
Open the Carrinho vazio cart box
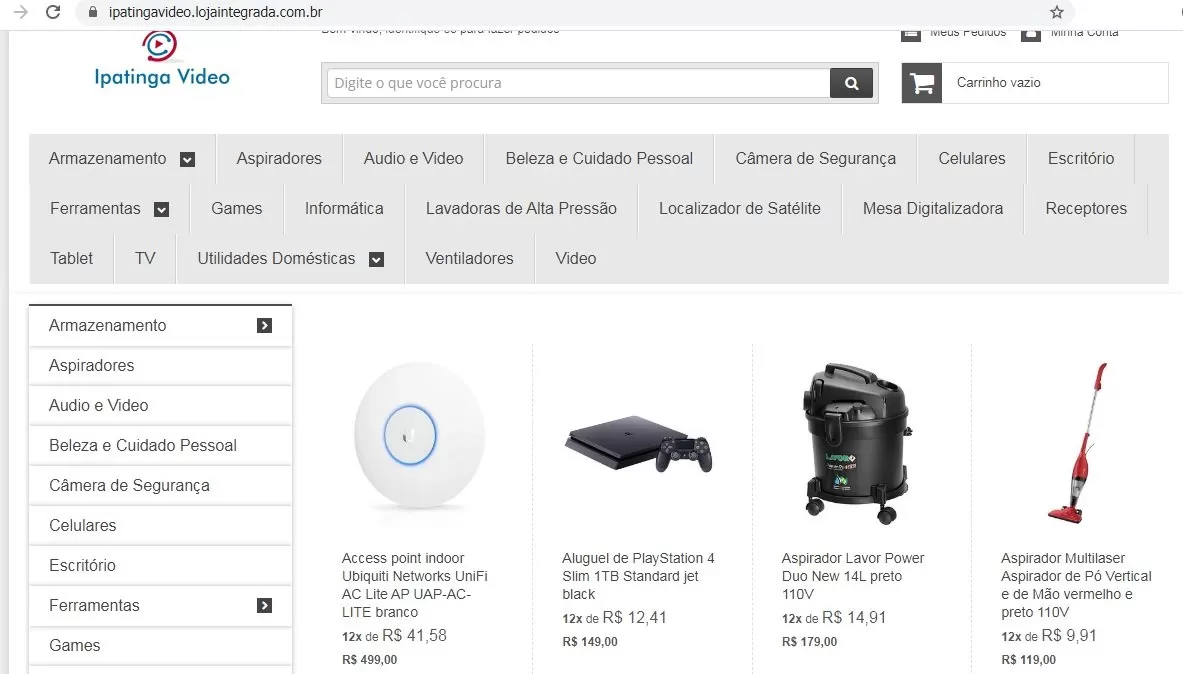click(x=1035, y=83)
